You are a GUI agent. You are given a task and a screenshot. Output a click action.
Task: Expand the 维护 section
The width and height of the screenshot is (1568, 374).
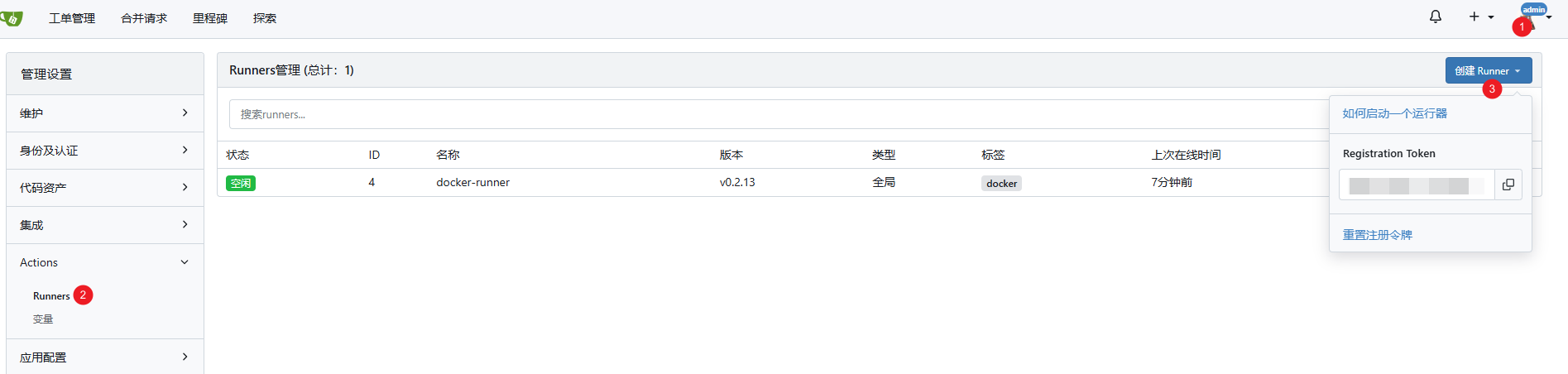pos(105,113)
